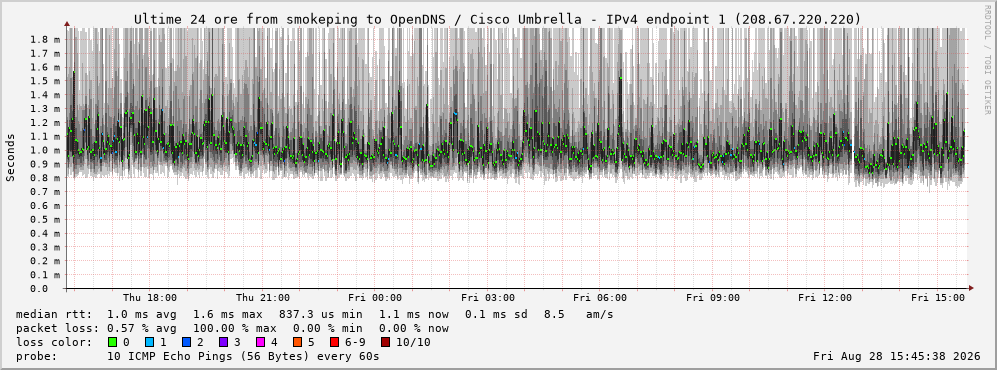
Task: Click the green loss color 0 swatch
Action: 113,343
